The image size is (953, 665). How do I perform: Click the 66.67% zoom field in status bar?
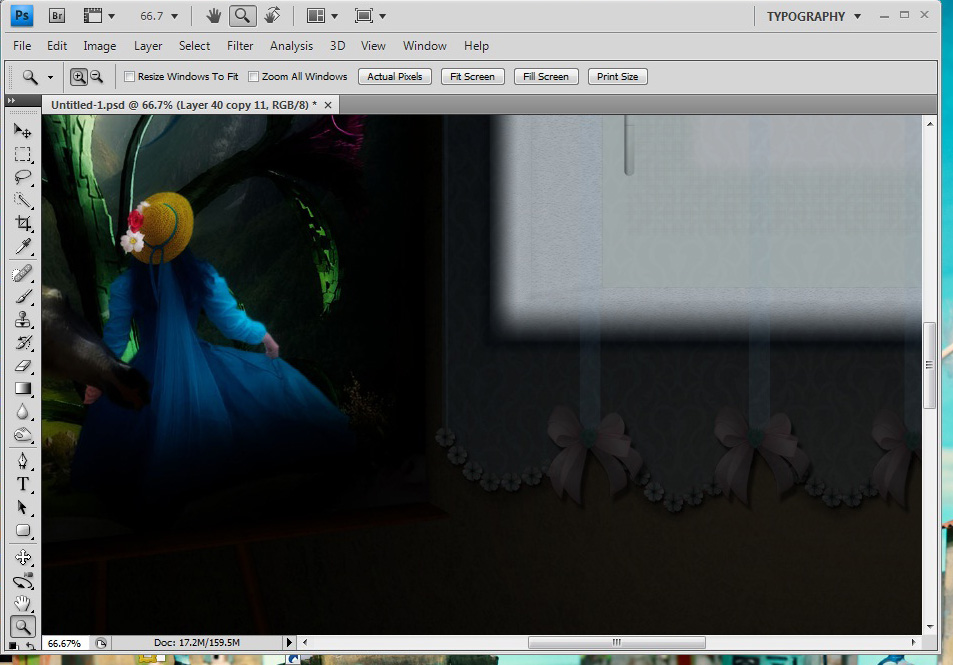click(x=64, y=643)
